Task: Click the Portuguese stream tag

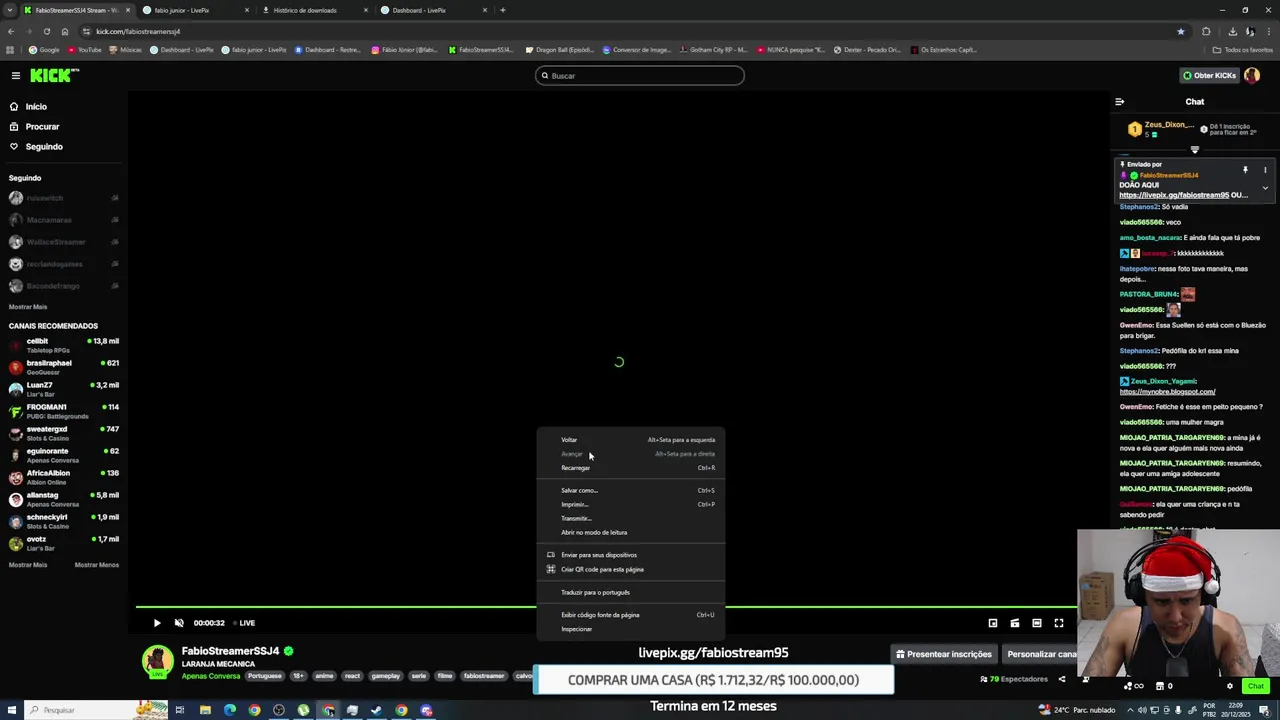Action: click(x=265, y=676)
